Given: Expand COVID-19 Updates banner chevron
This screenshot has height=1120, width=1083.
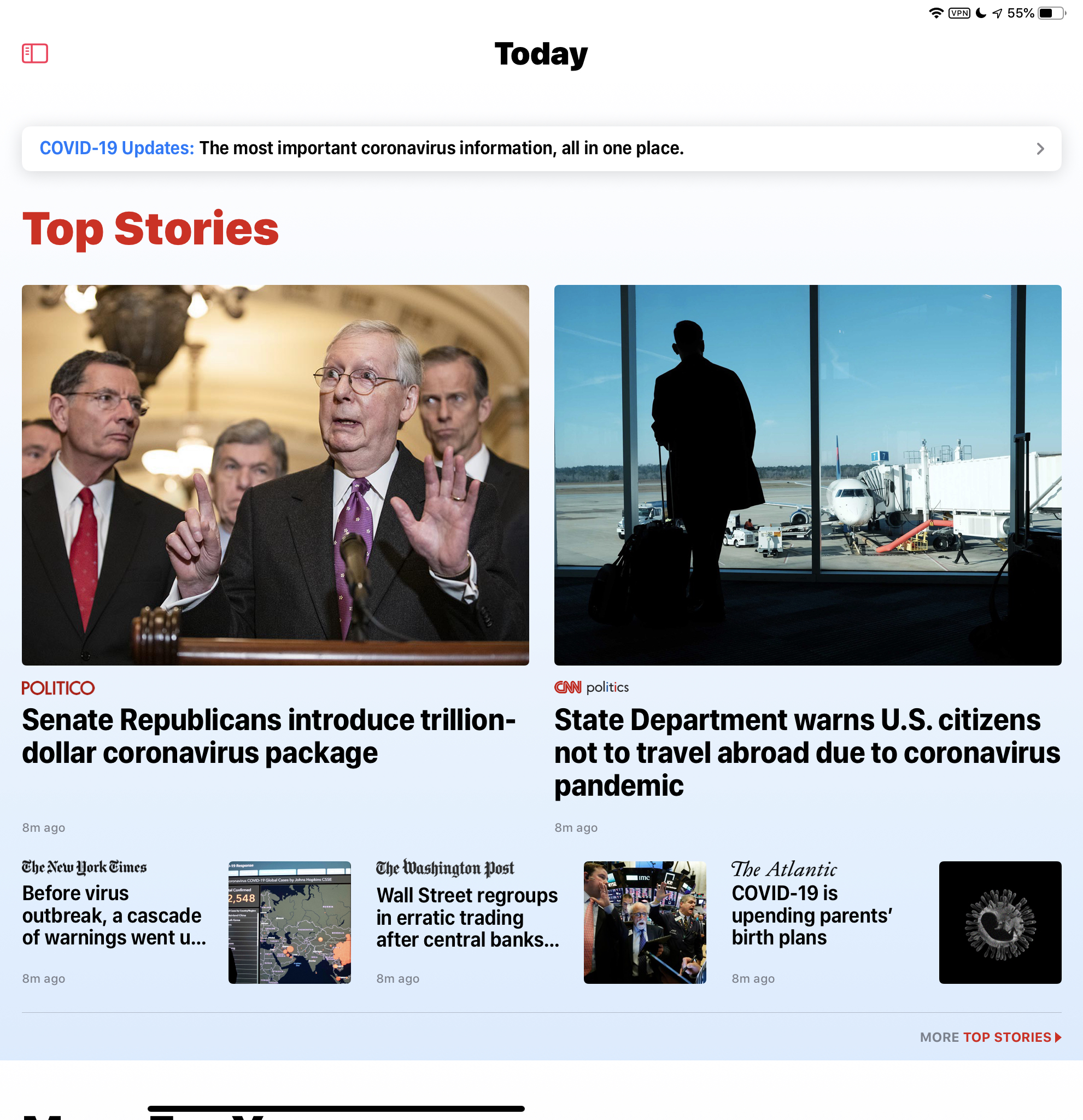Looking at the screenshot, I should (1040, 149).
